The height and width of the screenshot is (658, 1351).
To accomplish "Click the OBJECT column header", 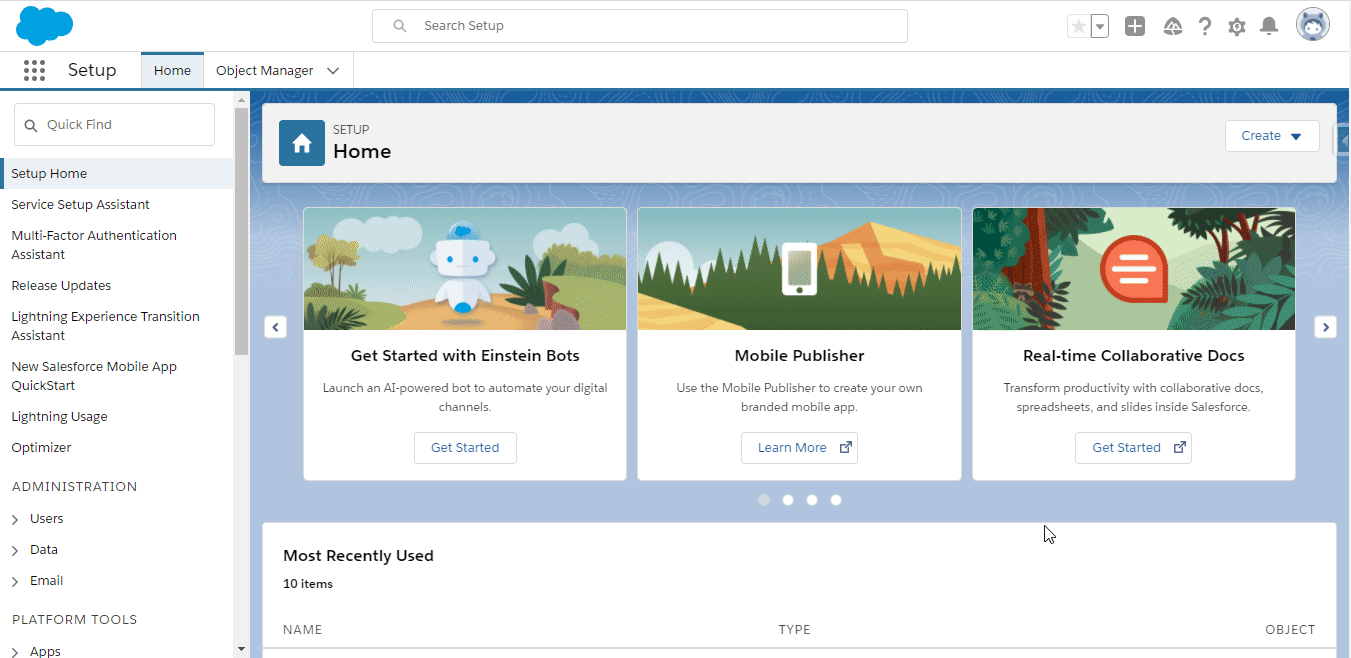I will [x=1290, y=630].
